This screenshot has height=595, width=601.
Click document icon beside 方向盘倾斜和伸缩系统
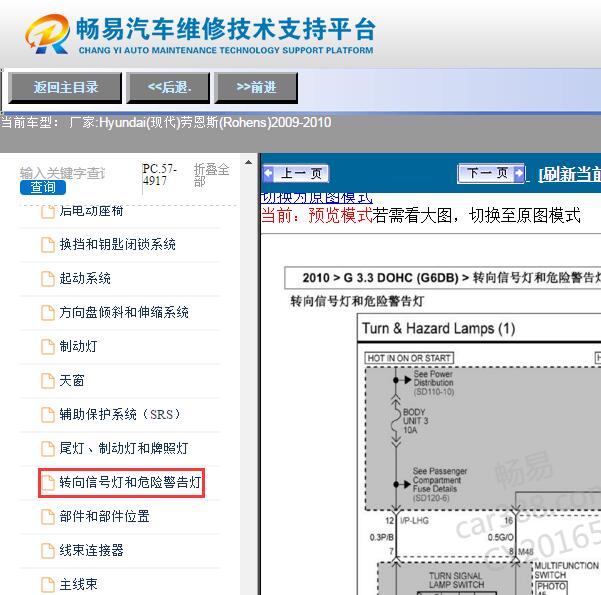(x=48, y=312)
